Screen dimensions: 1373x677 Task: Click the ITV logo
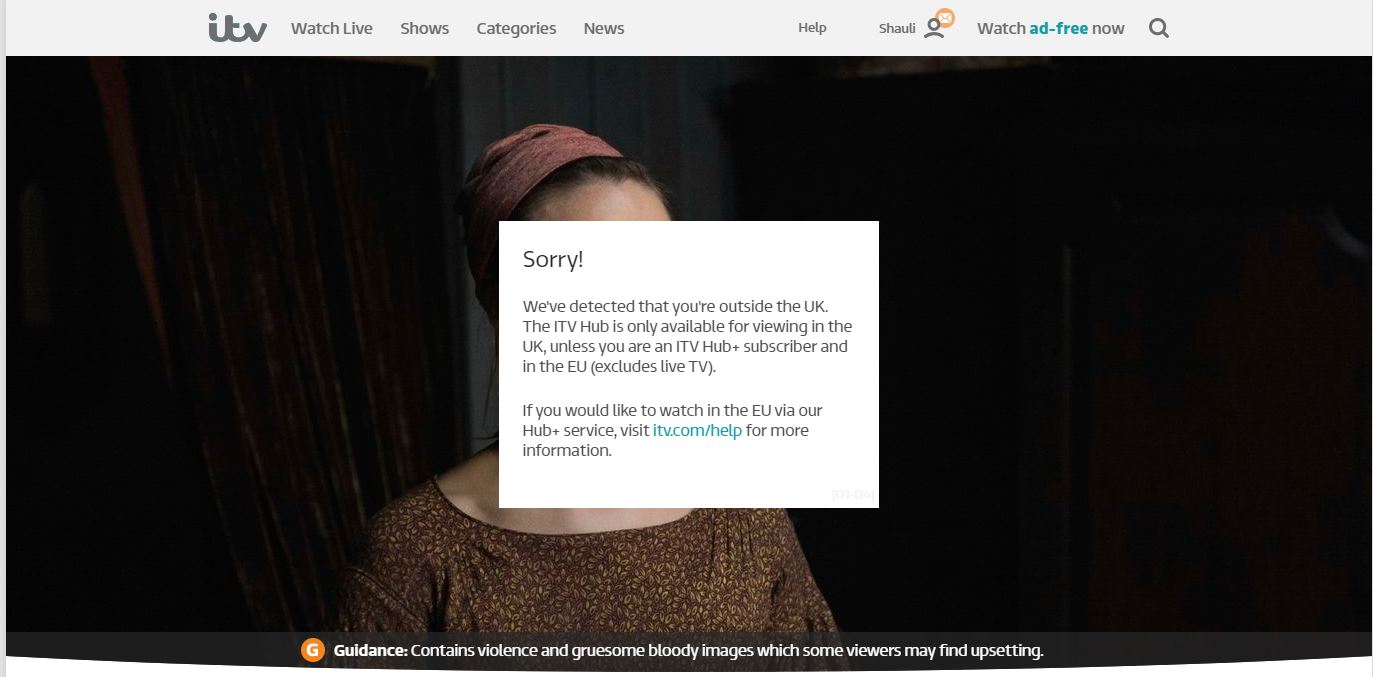pos(238,28)
